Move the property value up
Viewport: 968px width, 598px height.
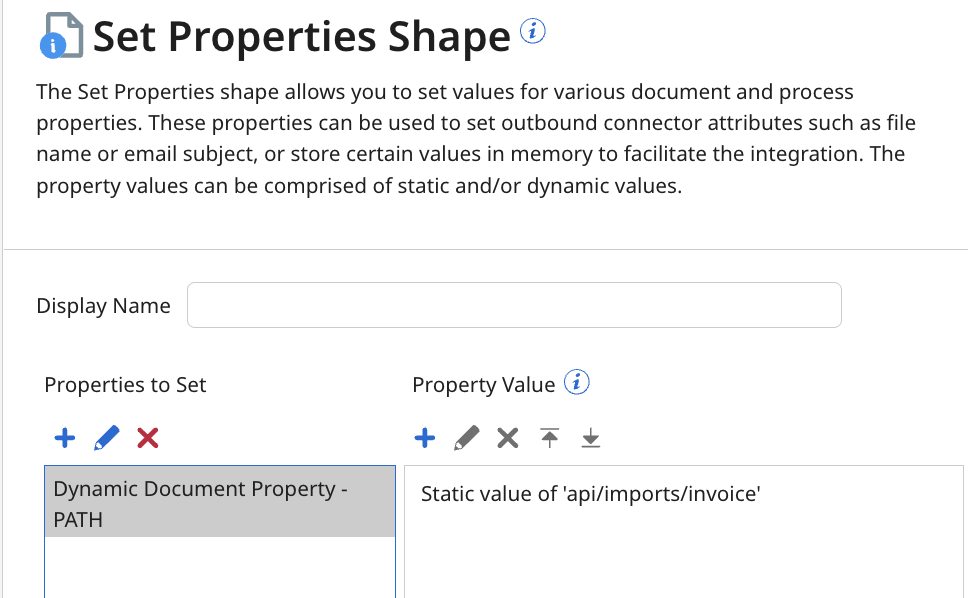549,437
